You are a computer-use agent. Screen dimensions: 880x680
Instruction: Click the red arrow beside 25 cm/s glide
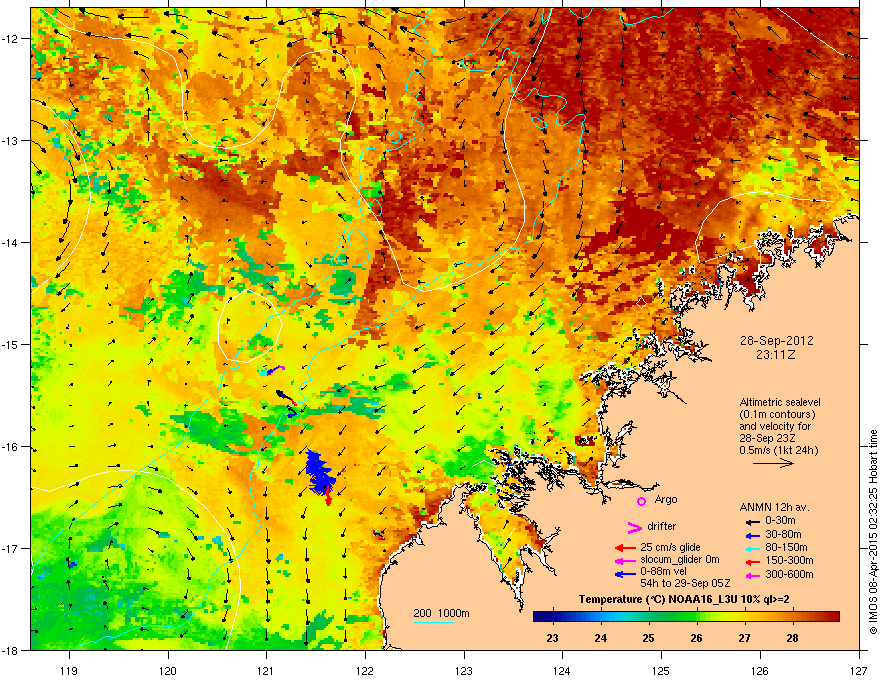(625, 548)
